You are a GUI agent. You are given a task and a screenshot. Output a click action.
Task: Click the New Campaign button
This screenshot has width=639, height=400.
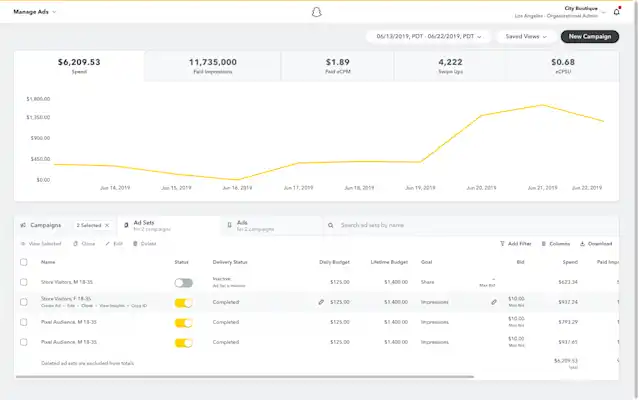click(590, 37)
